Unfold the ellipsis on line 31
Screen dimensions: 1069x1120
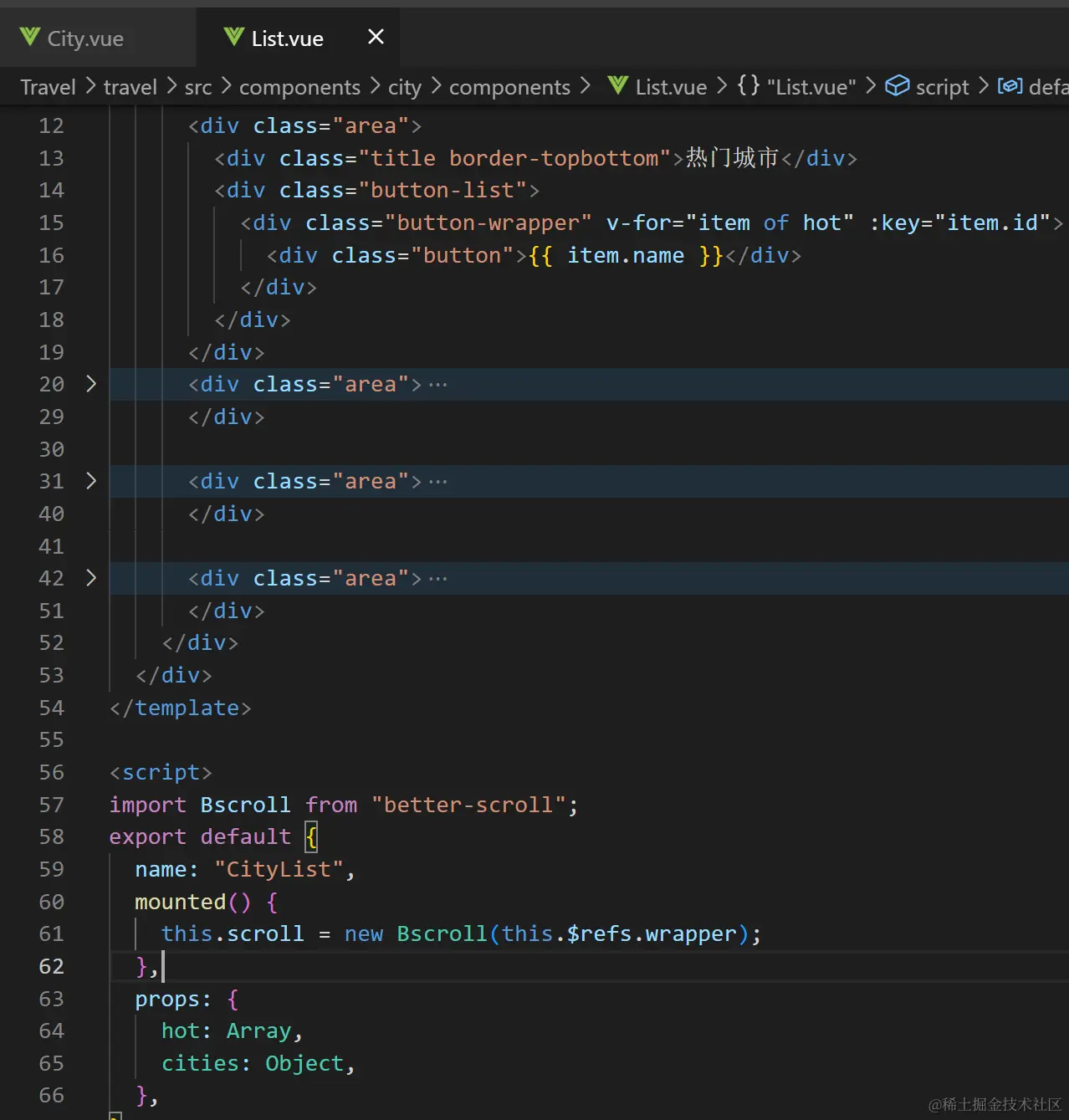[x=438, y=482]
